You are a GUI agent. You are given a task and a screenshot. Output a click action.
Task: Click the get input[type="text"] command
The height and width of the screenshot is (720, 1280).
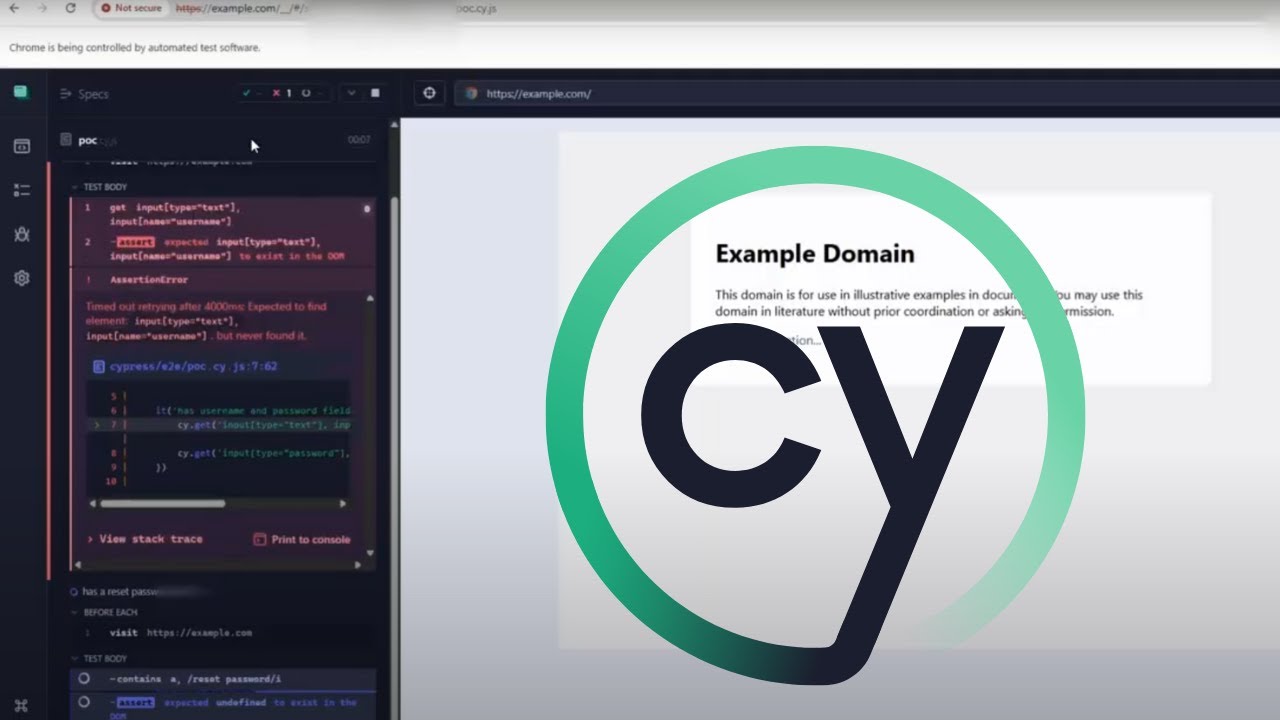[222, 214]
